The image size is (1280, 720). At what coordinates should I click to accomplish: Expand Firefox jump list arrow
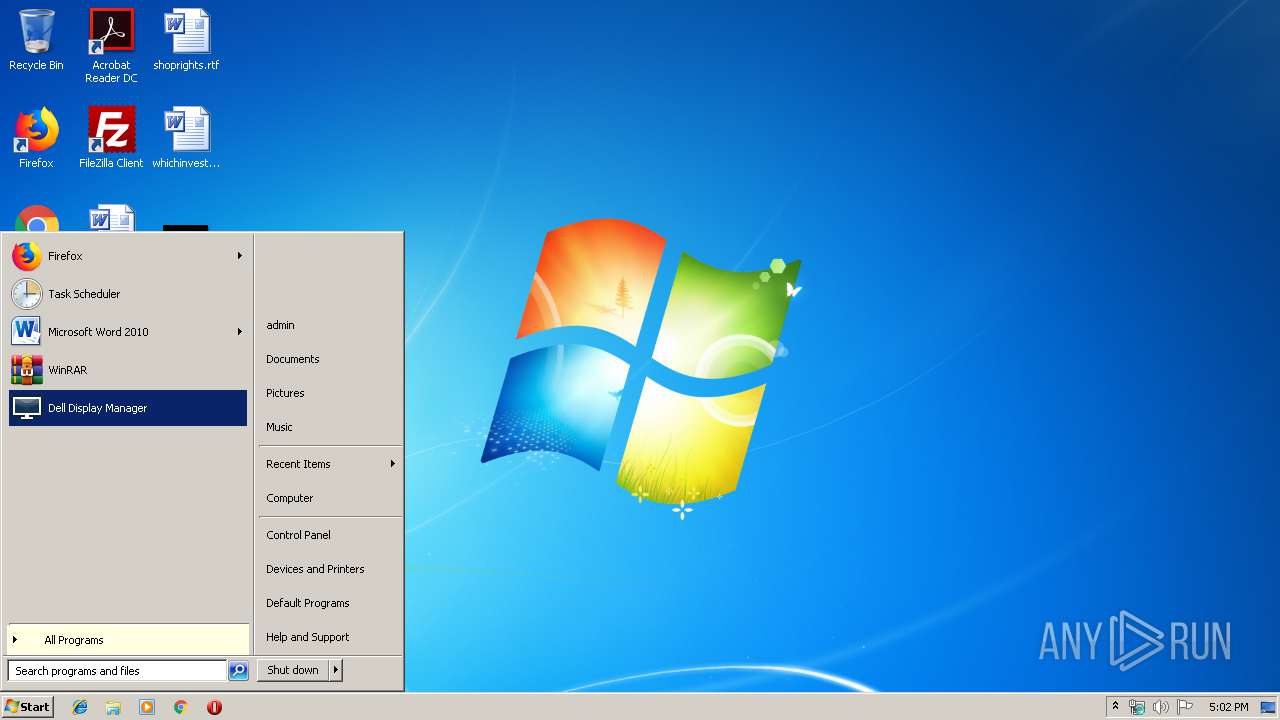coord(239,256)
